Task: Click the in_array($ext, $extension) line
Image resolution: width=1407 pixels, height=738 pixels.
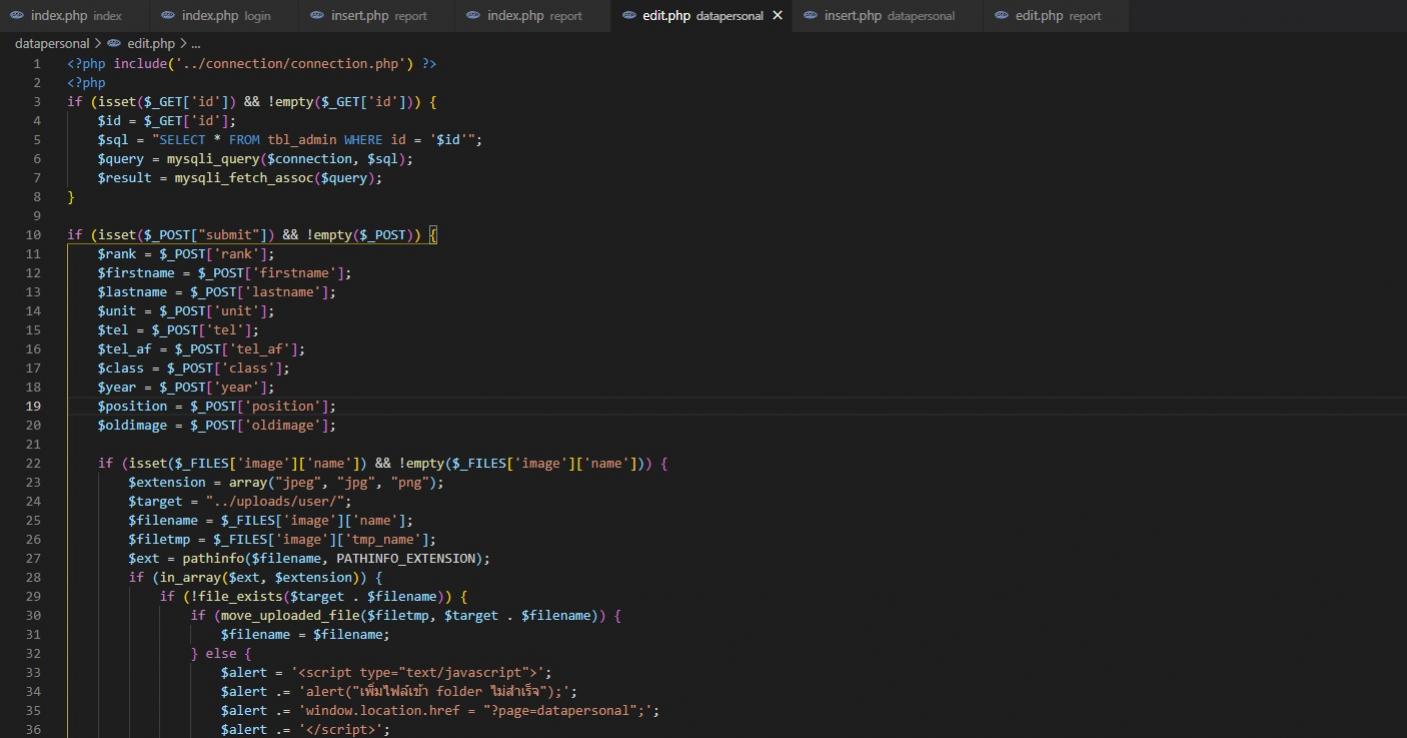Action: point(255,577)
